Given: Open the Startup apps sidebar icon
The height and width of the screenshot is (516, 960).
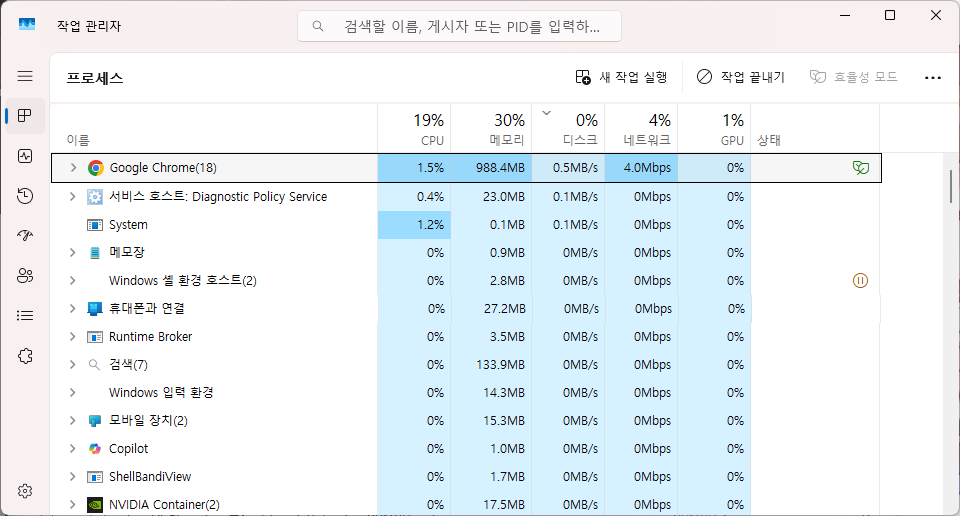Looking at the screenshot, I should pyautogui.click(x=25, y=236).
